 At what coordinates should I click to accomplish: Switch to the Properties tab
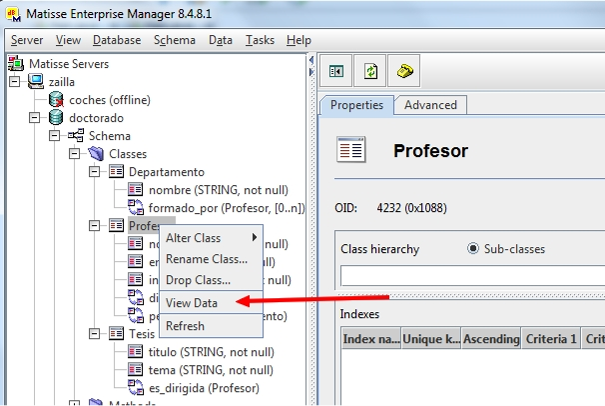point(357,105)
